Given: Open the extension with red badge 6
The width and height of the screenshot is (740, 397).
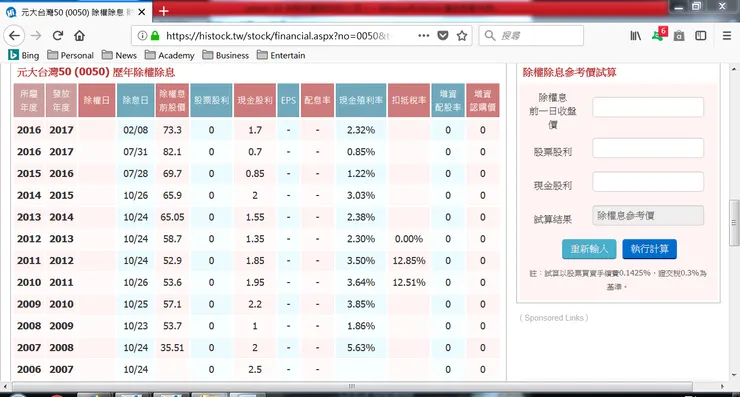Looking at the screenshot, I should click(659, 34).
